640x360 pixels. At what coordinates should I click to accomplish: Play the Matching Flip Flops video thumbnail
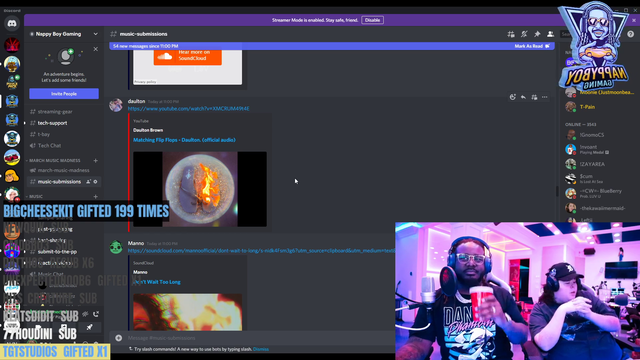coord(200,189)
